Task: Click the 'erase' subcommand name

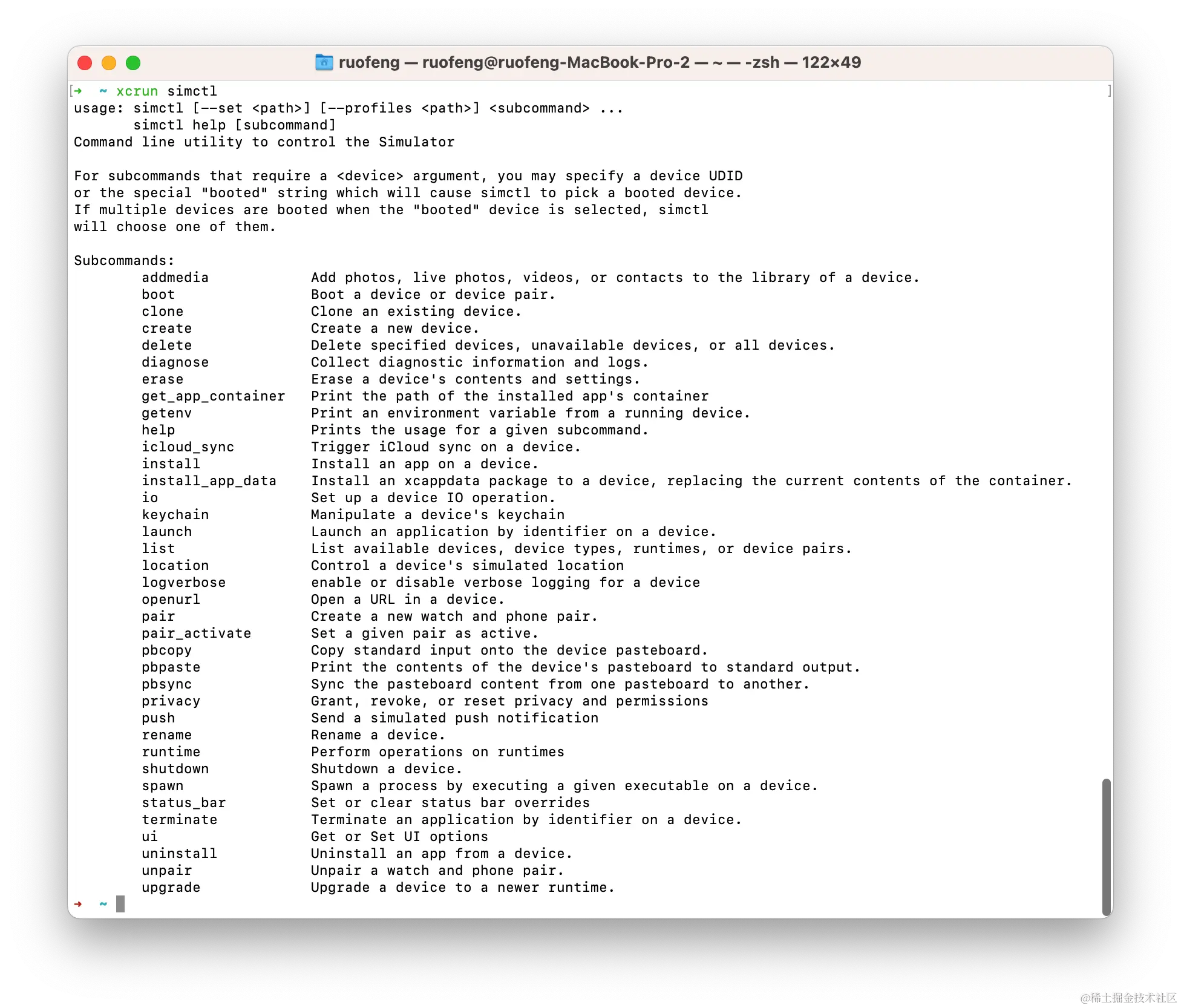Action: [163, 379]
